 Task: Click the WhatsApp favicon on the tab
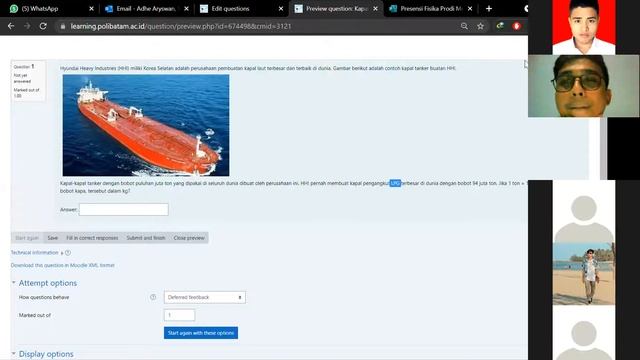tap(14, 9)
